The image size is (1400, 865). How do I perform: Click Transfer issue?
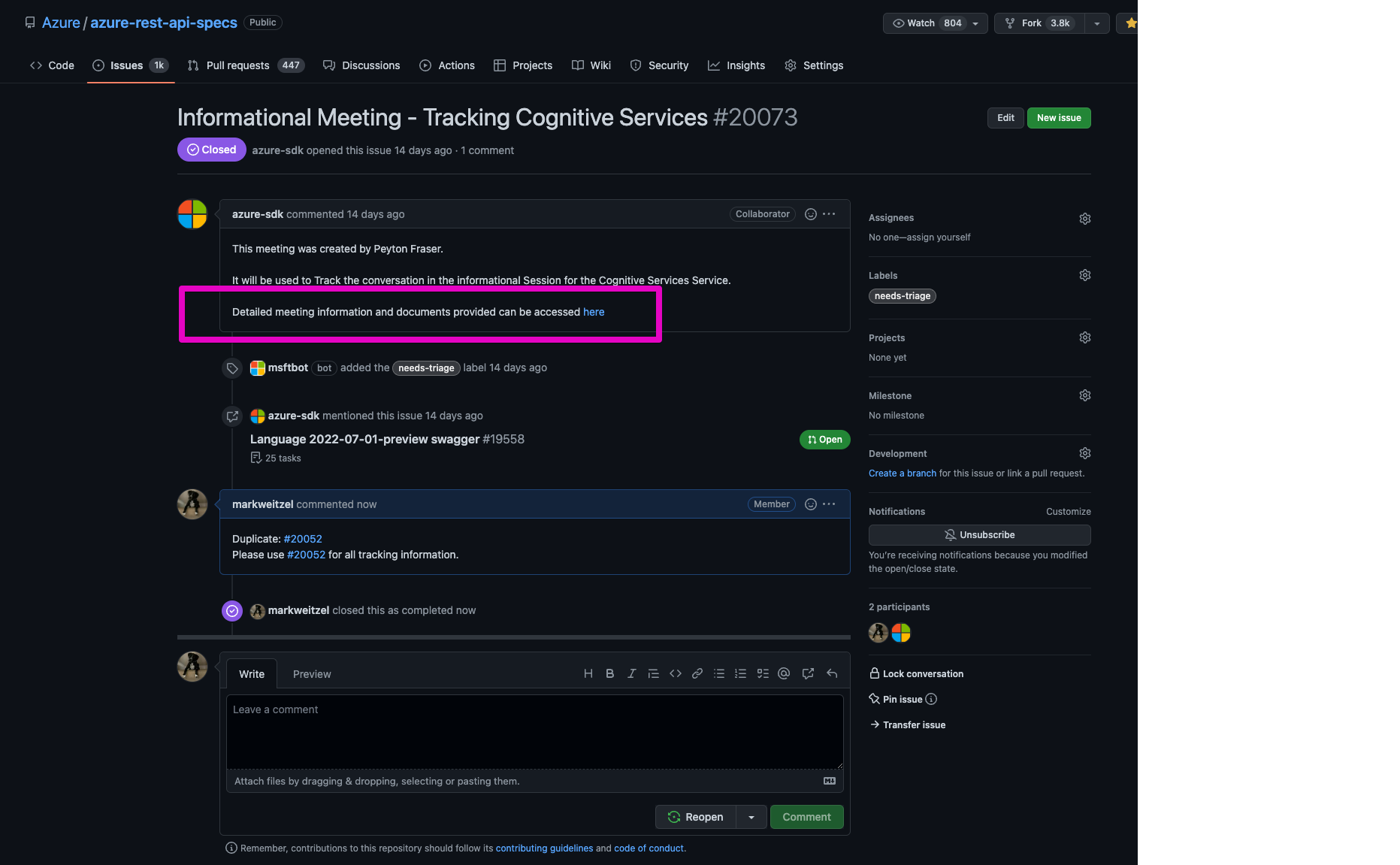click(x=907, y=725)
